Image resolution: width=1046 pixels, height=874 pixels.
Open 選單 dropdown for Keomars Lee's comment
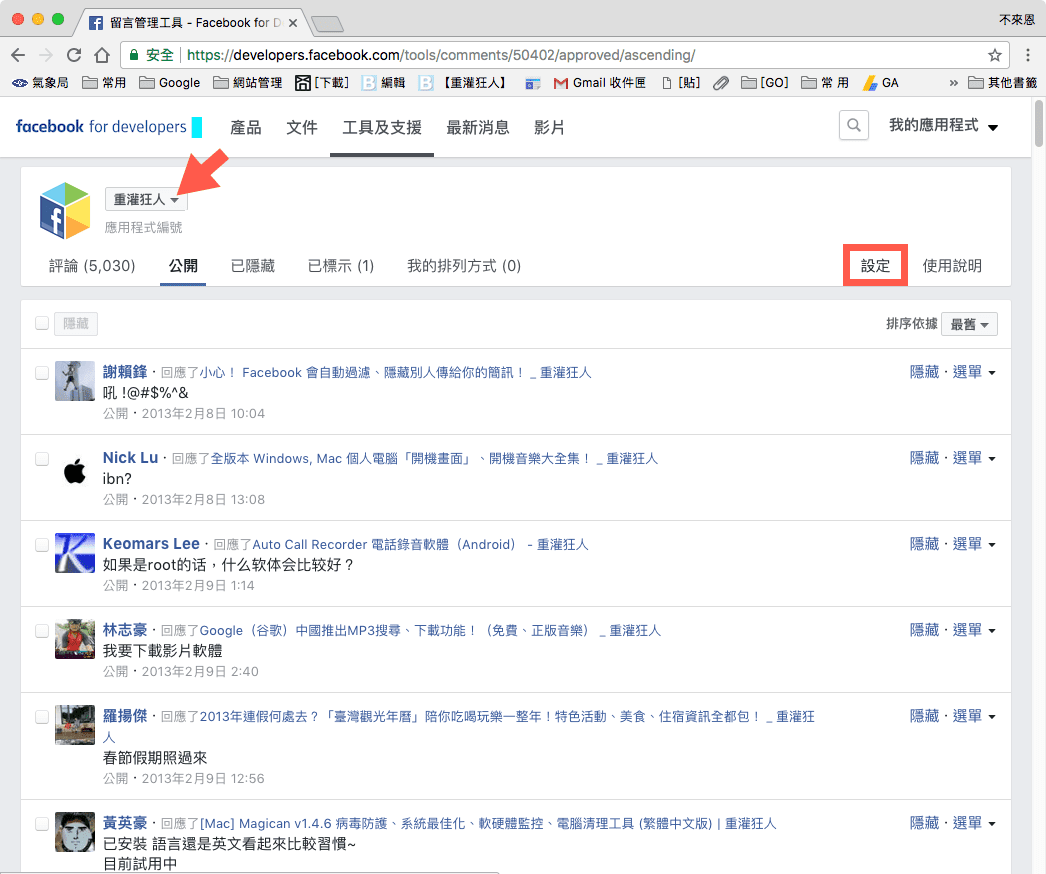coord(974,544)
